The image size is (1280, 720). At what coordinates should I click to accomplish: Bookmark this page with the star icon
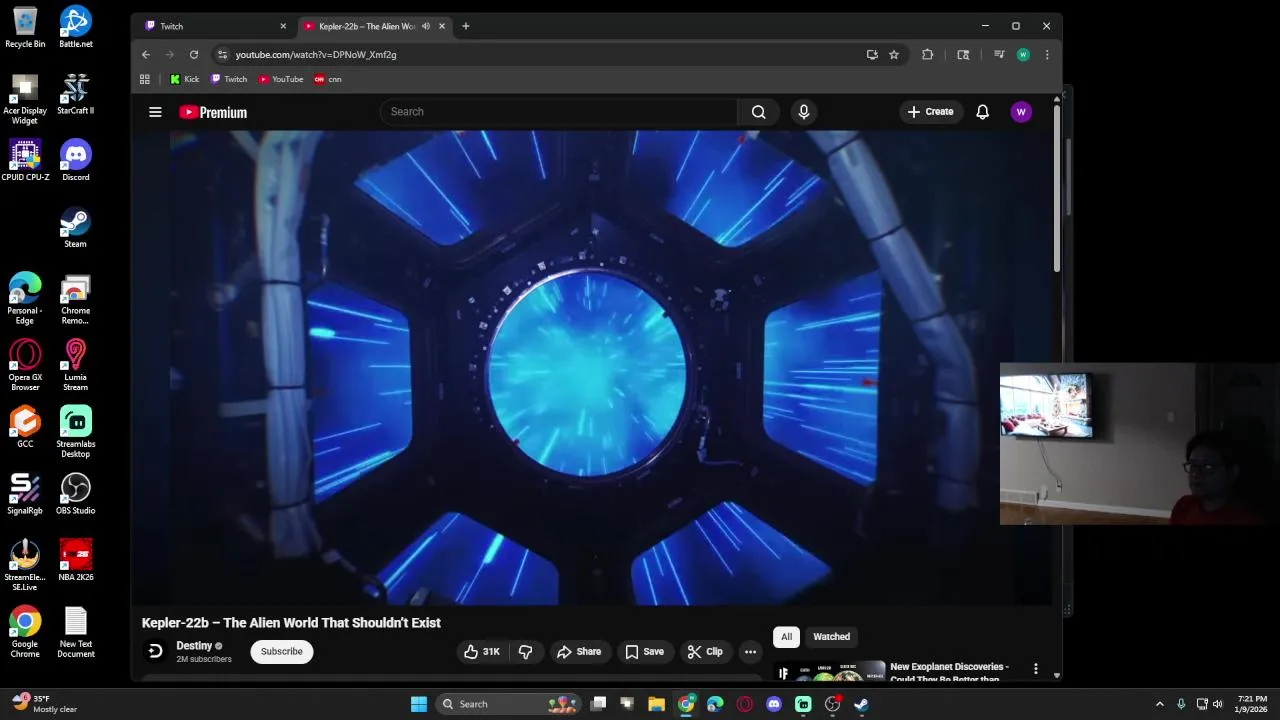[894, 55]
